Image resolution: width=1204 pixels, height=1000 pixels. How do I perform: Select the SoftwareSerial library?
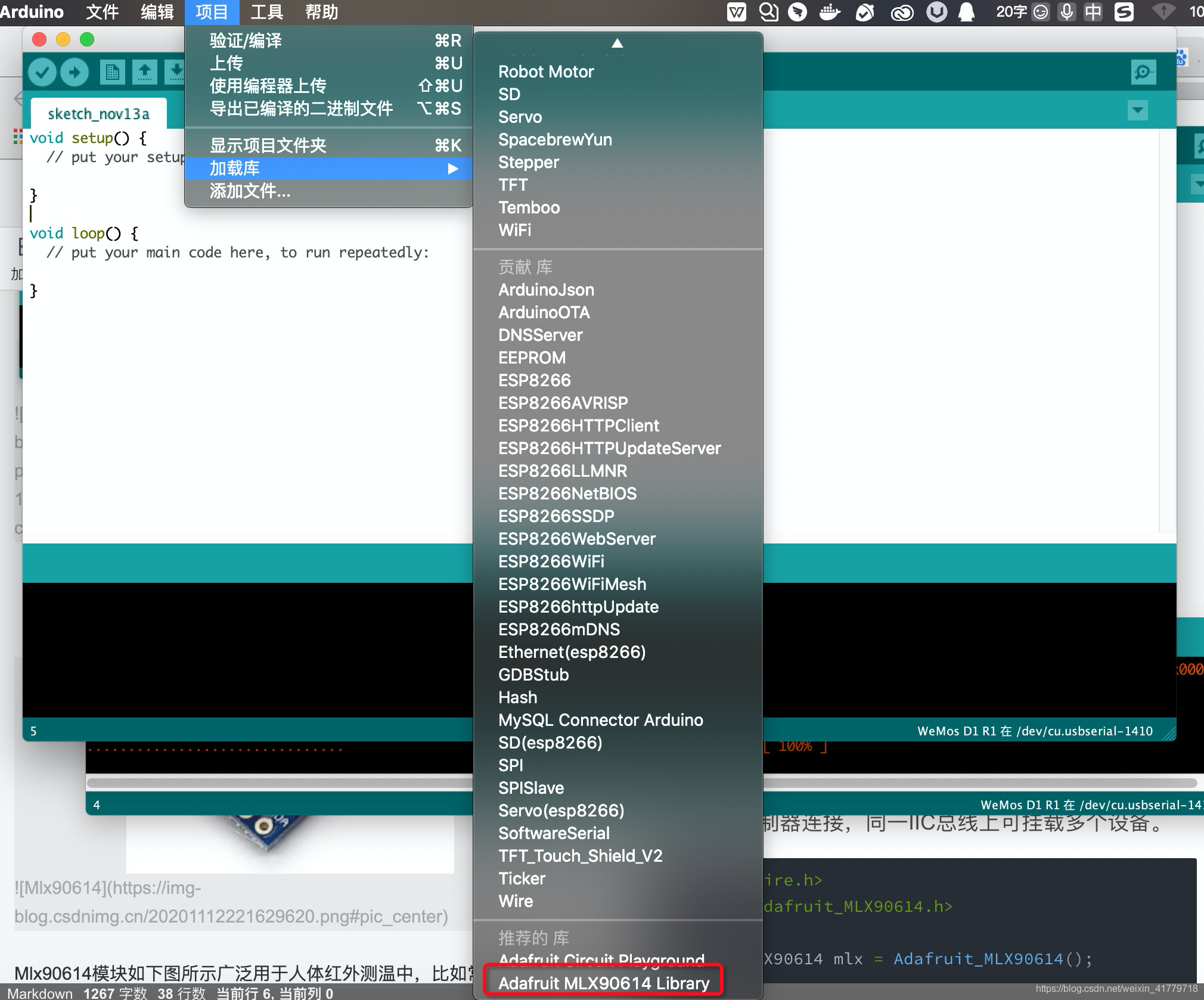click(x=618, y=833)
